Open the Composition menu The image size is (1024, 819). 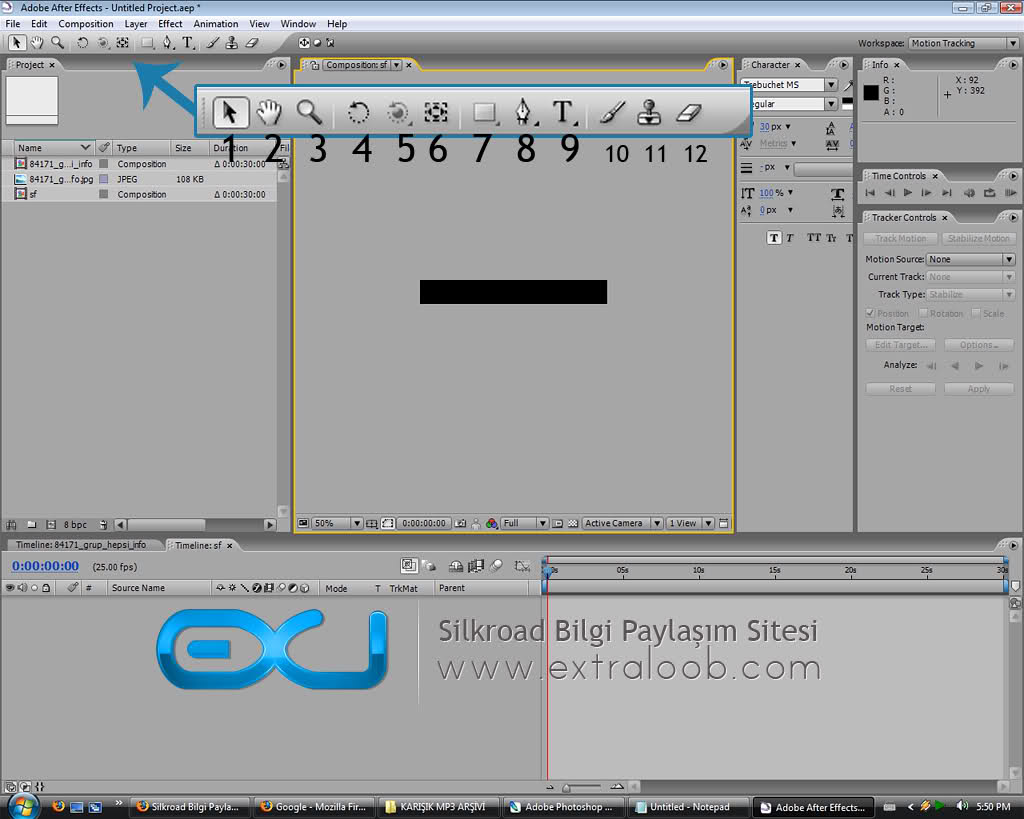(x=86, y=24)
